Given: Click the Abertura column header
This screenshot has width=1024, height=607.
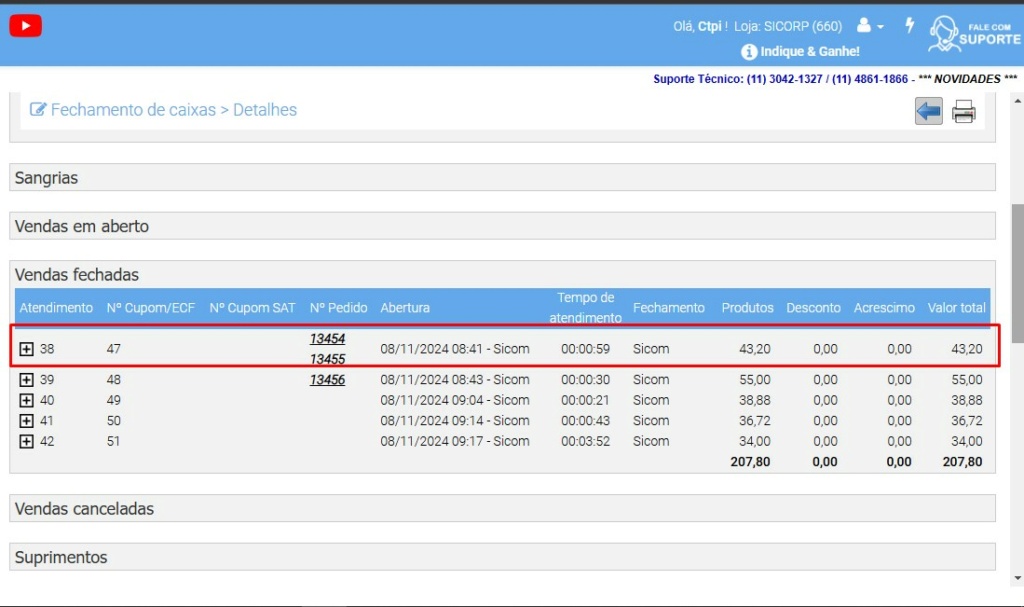Looking at the screenshot, I should pos(405,308).
